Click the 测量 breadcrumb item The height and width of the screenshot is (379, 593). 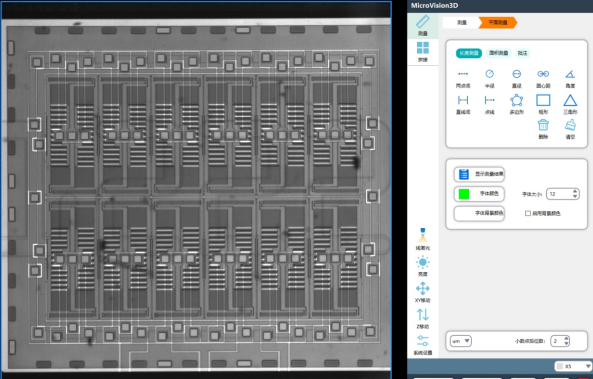point(462,23)
